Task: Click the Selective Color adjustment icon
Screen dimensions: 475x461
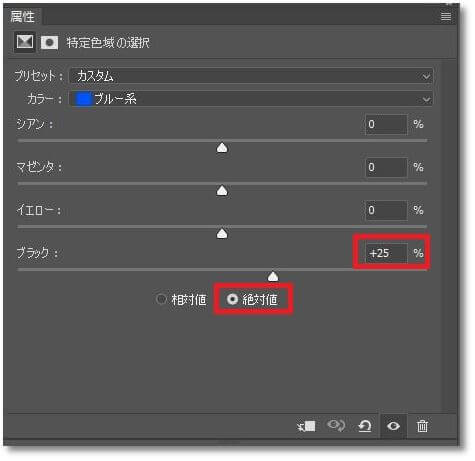Action: pos(25,42)
